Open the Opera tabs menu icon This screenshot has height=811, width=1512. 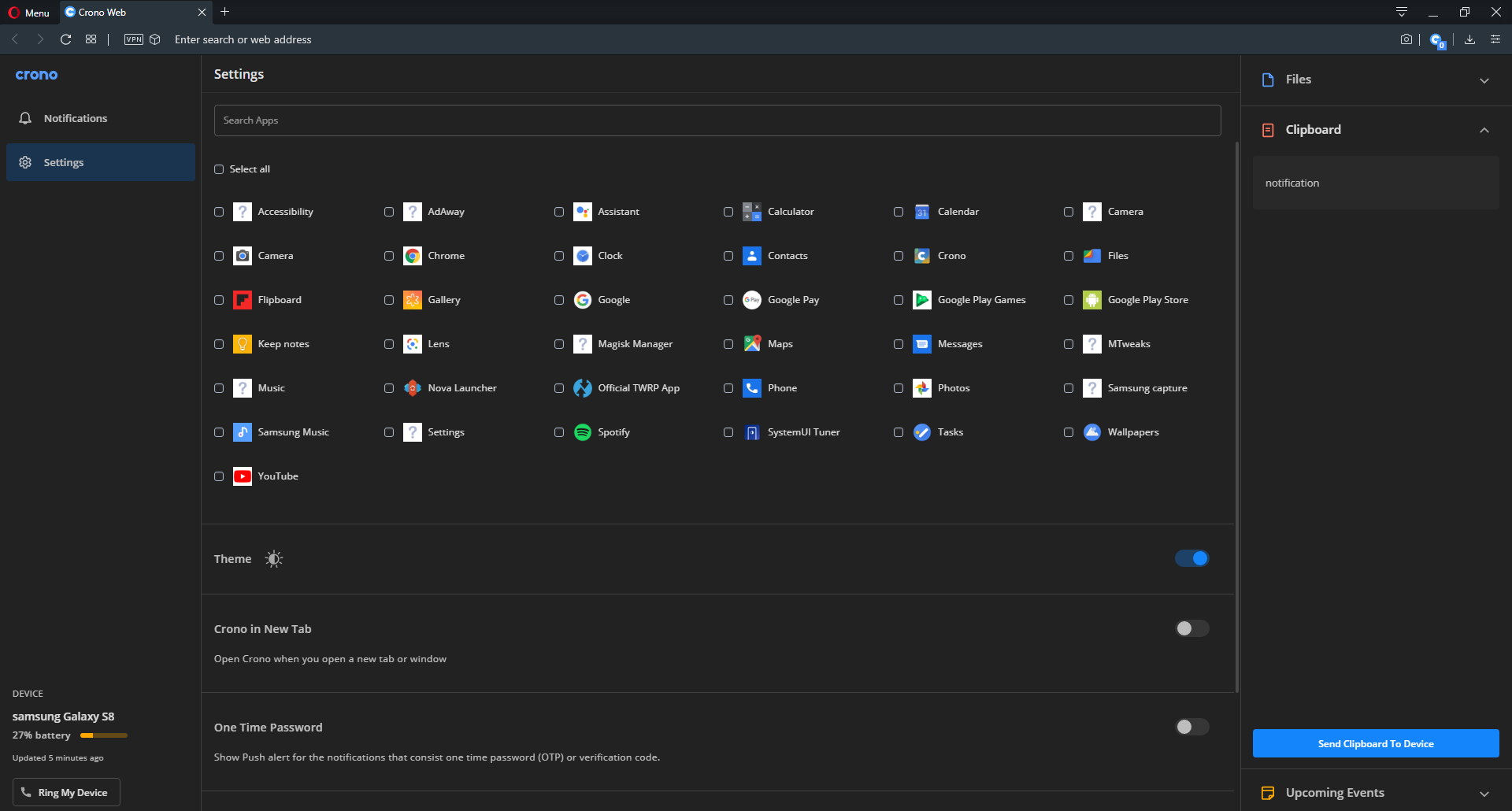1402,12
